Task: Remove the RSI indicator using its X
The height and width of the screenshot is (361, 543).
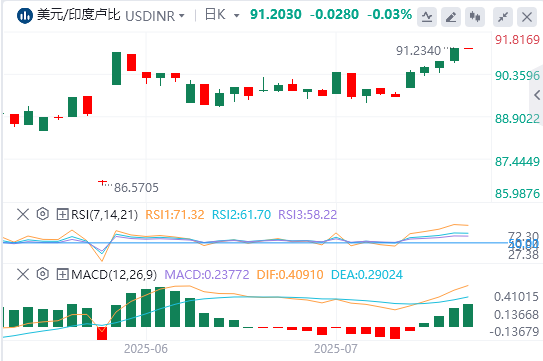Action: coord(23,214)
